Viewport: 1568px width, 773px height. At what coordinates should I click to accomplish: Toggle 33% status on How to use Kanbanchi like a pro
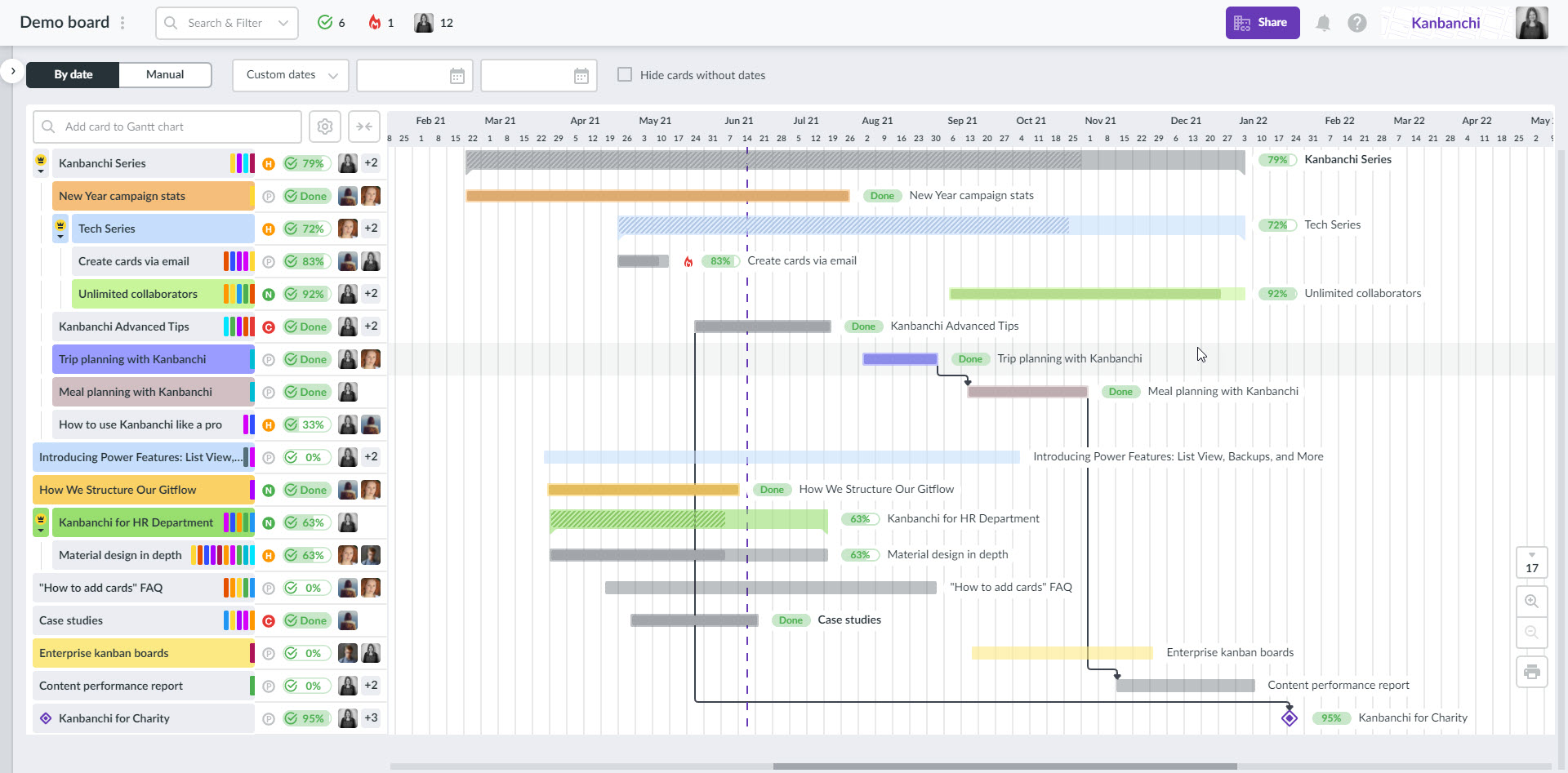306,424
